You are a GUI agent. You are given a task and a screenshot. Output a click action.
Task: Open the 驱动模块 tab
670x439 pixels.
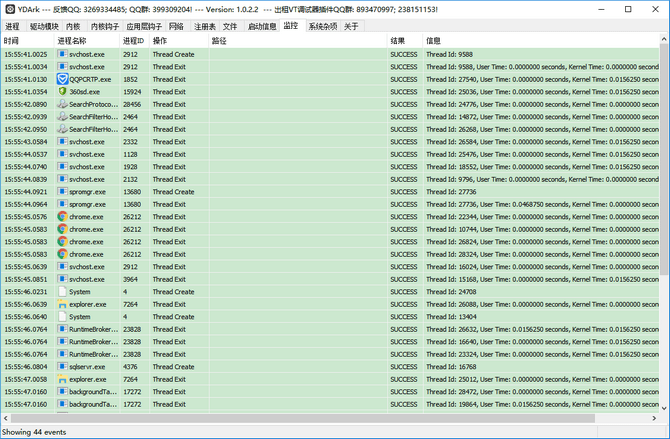[43, 26]
